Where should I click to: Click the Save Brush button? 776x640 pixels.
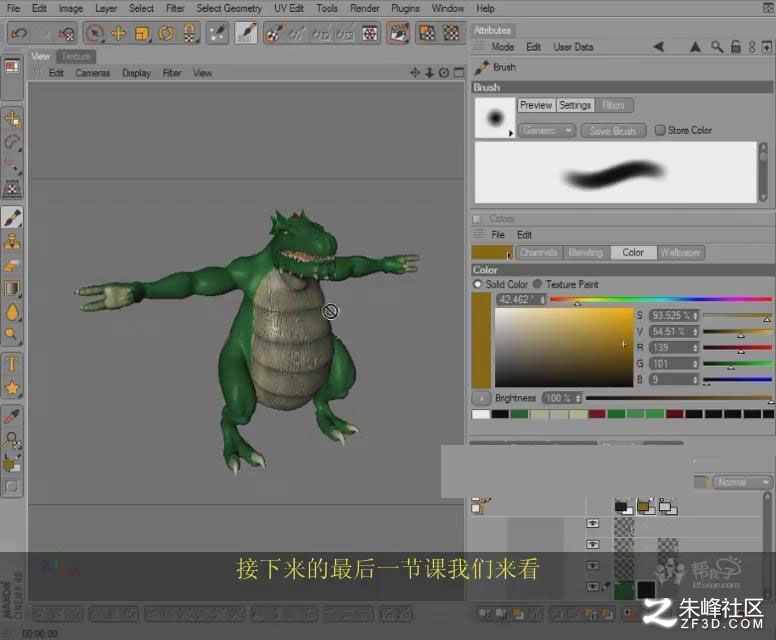point(613,131)
